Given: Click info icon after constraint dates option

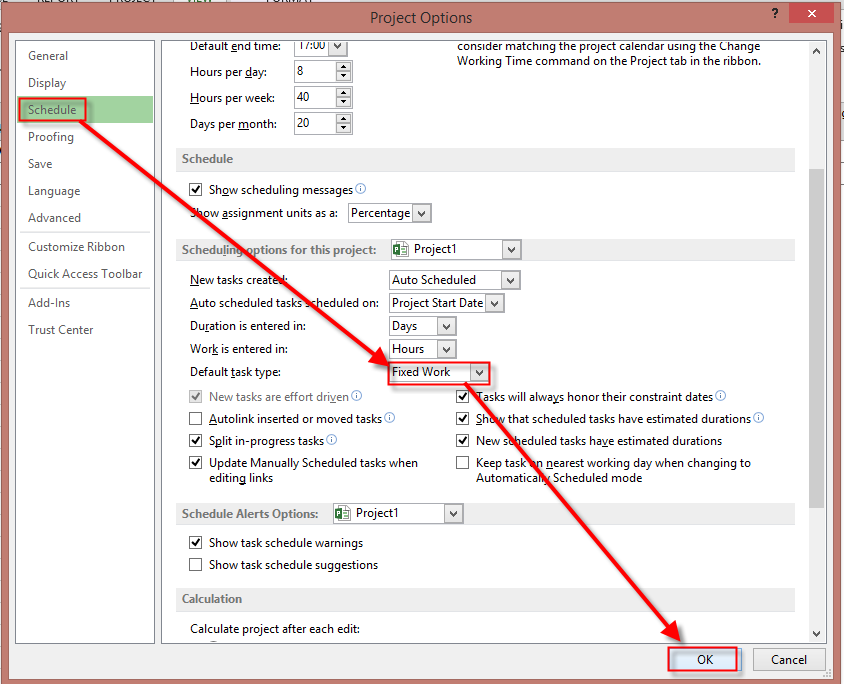Looking at the screenshot, I should pyautogui.click(x=721, y=397).
